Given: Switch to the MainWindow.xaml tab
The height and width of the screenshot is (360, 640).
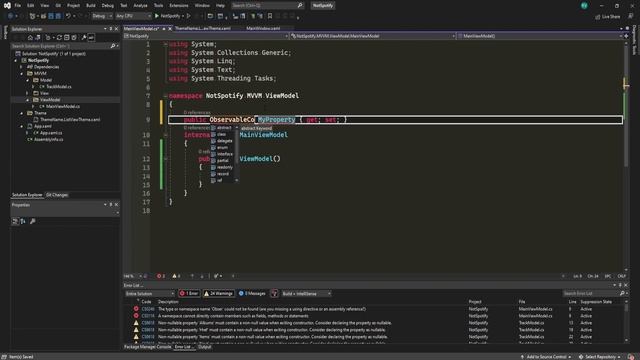Looking at the screenshot, I should [x=263, y=29].
